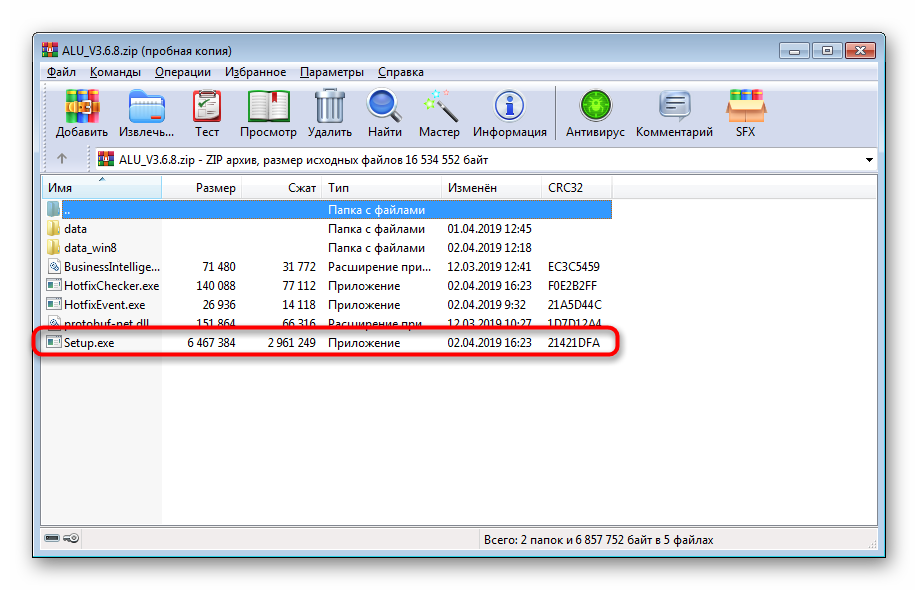Image resolution: width=918 pixels, height=590 pixels.
Task: Open the Параметры menu
Action: click(332, 72)
